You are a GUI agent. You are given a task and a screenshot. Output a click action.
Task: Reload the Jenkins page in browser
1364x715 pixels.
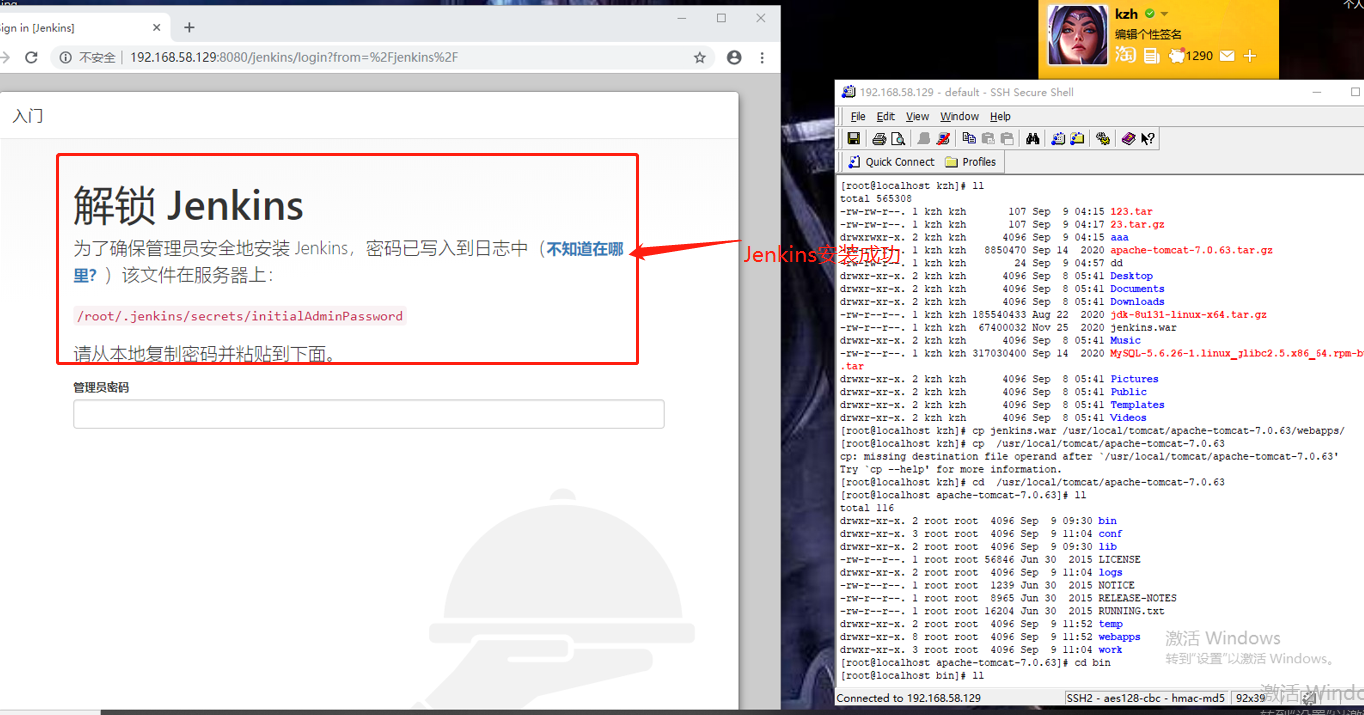[x=31, y=57]
